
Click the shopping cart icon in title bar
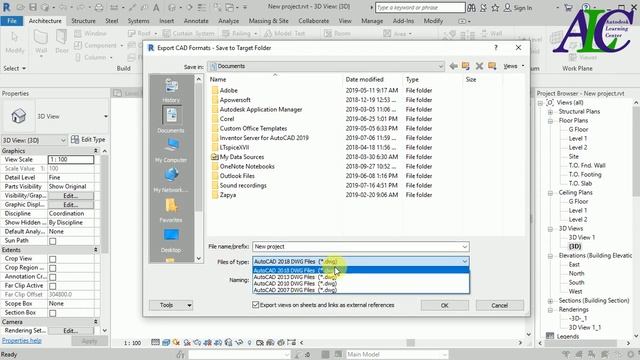568,8
